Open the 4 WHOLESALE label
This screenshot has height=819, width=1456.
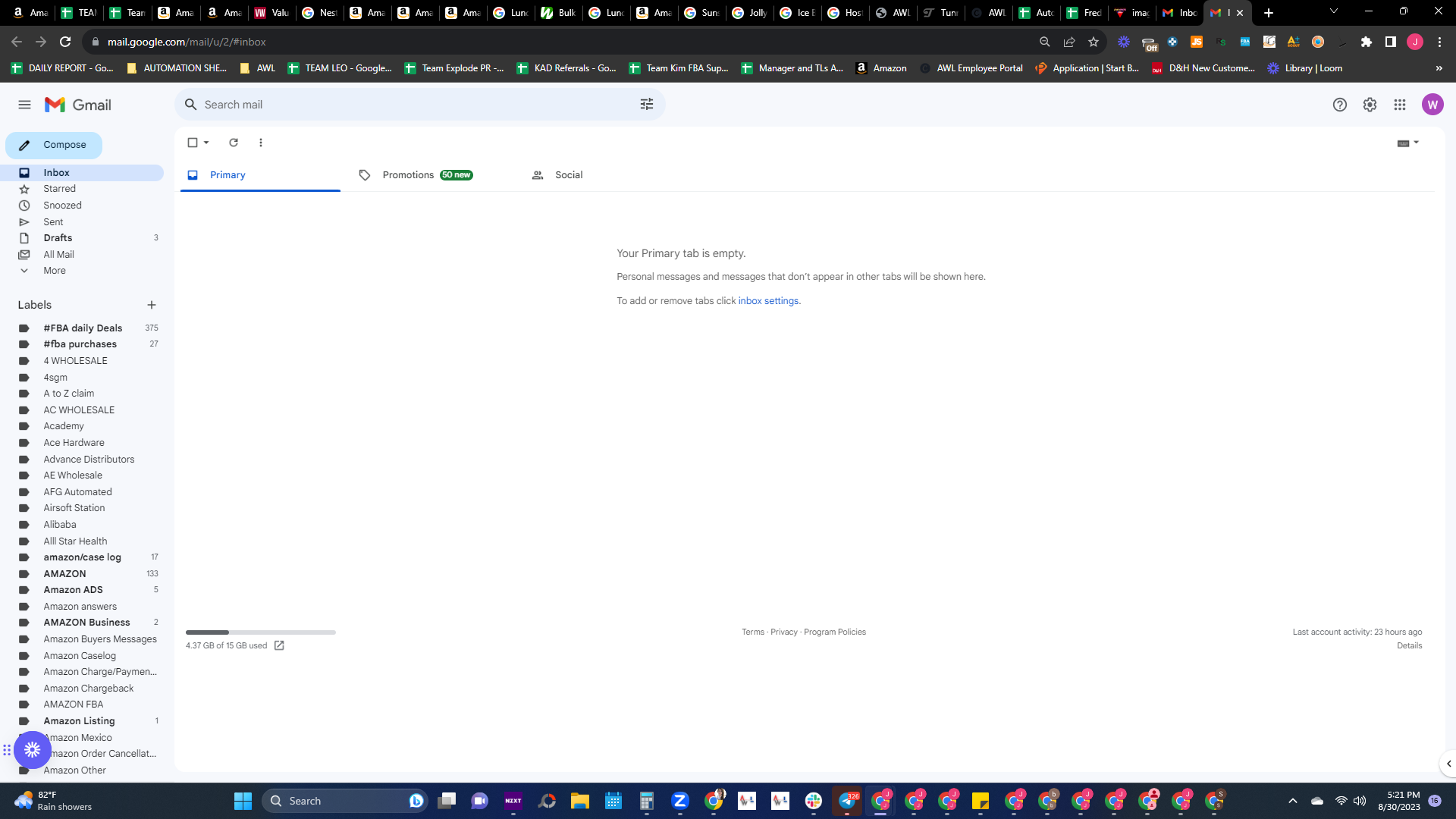click(82, 361)
